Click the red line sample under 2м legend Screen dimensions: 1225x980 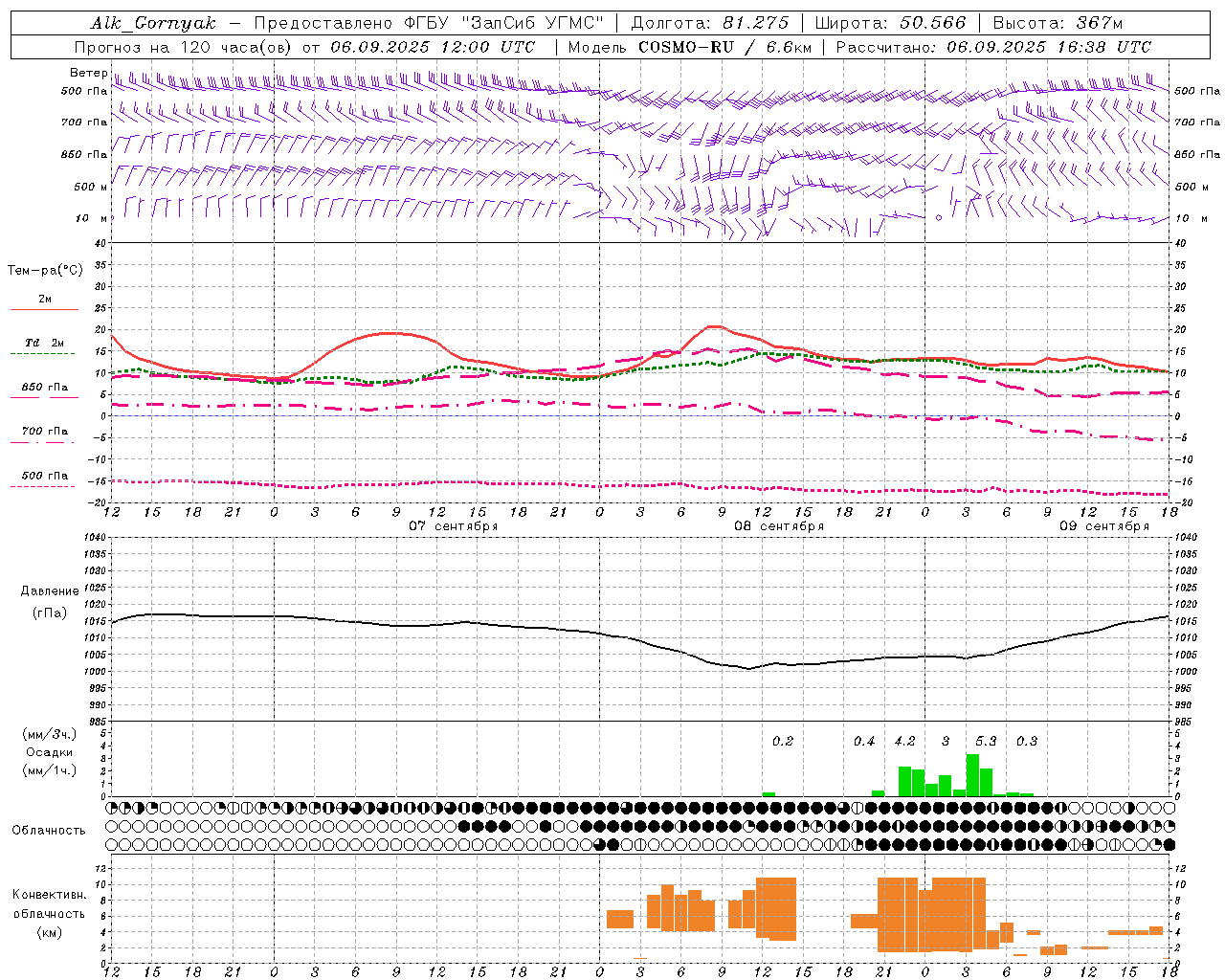[x=44, y=310]
